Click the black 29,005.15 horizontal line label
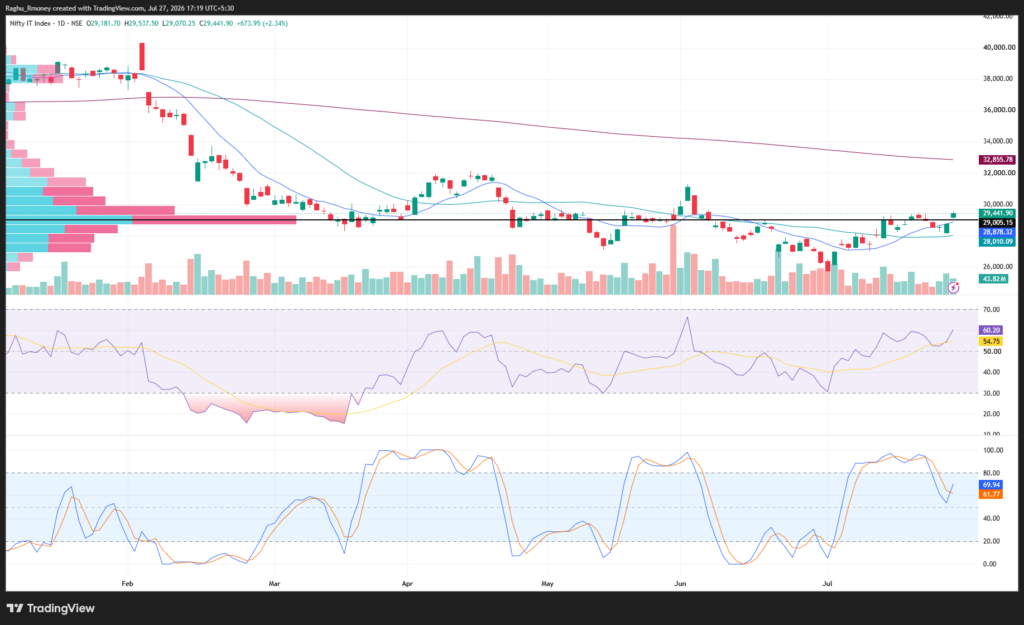 (x=997, y=223)
